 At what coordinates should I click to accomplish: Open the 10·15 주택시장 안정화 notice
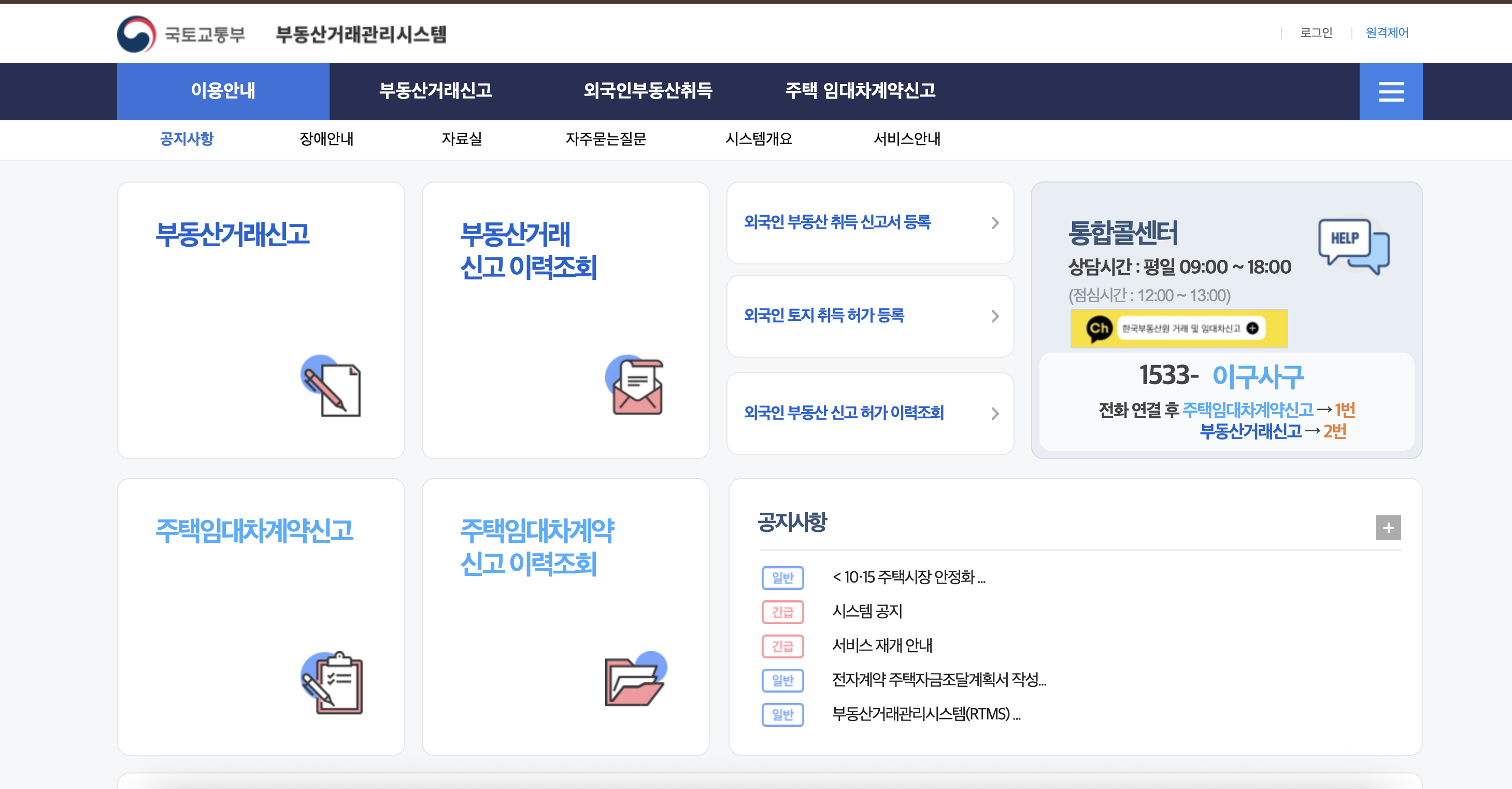[x=908, y=577]
